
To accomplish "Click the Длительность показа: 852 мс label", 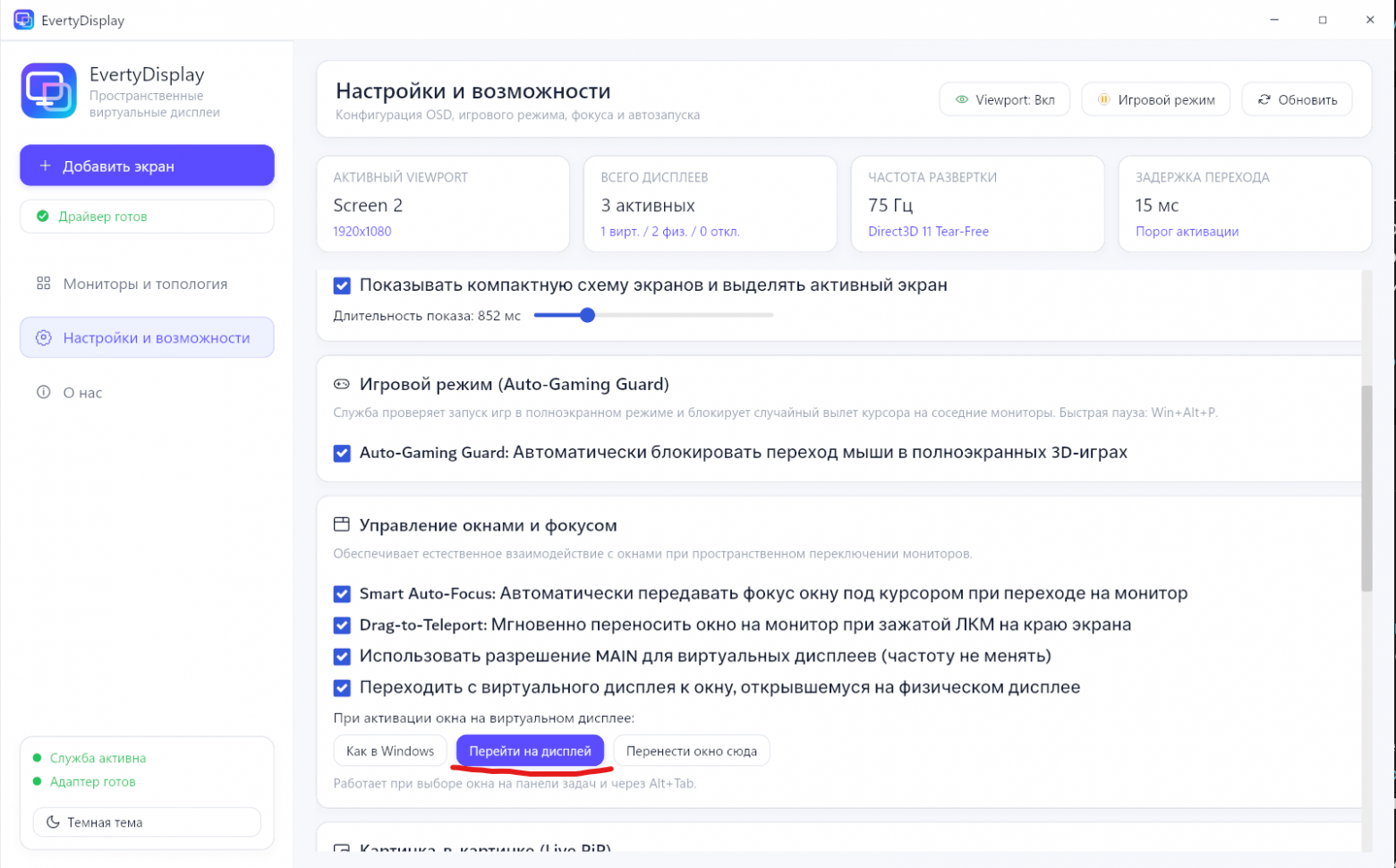I will [427, 316].
